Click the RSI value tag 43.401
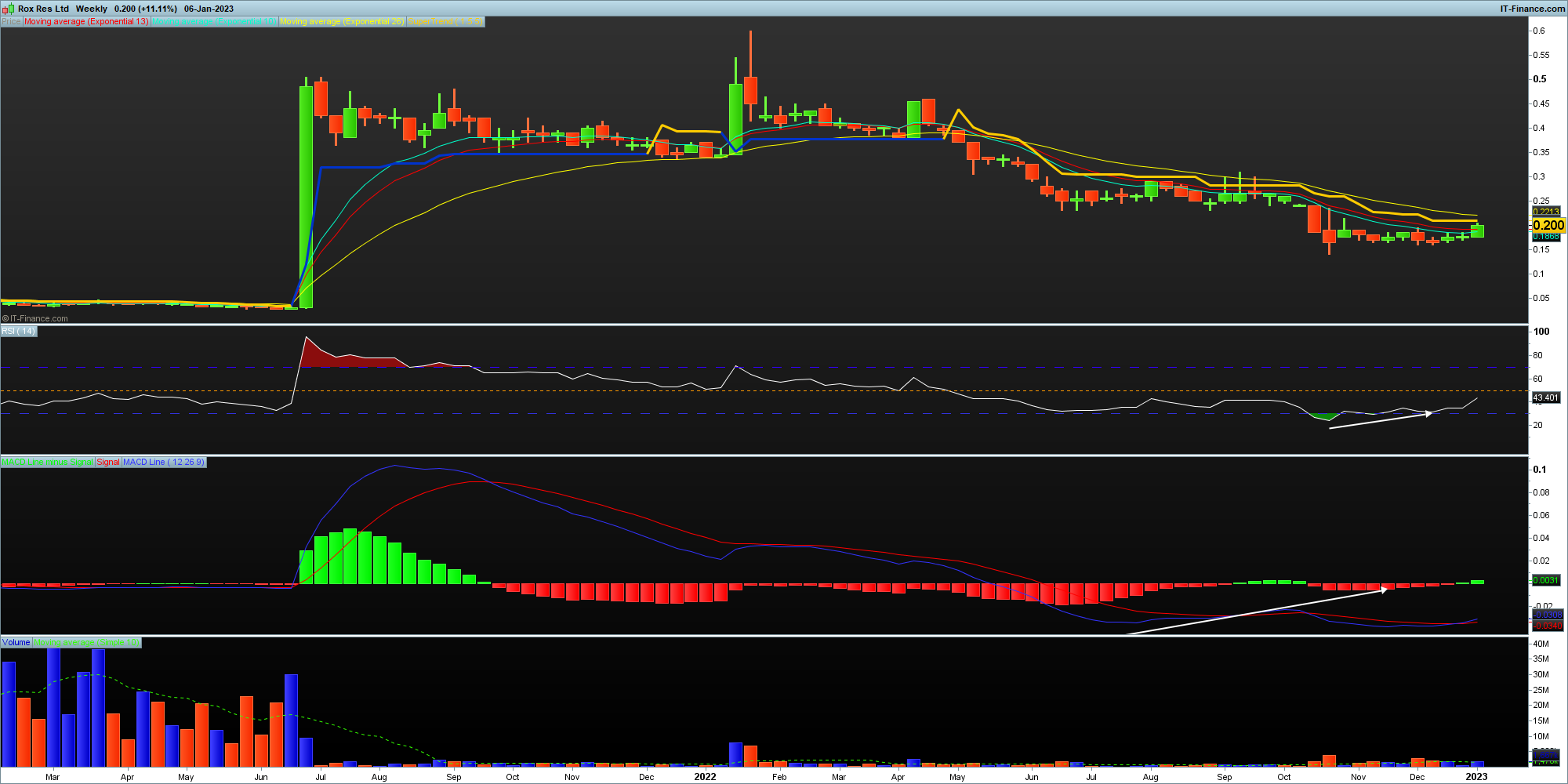The width and height of the screenshot is (1568, 784). pyautogui.click(x=1545, y=397)
